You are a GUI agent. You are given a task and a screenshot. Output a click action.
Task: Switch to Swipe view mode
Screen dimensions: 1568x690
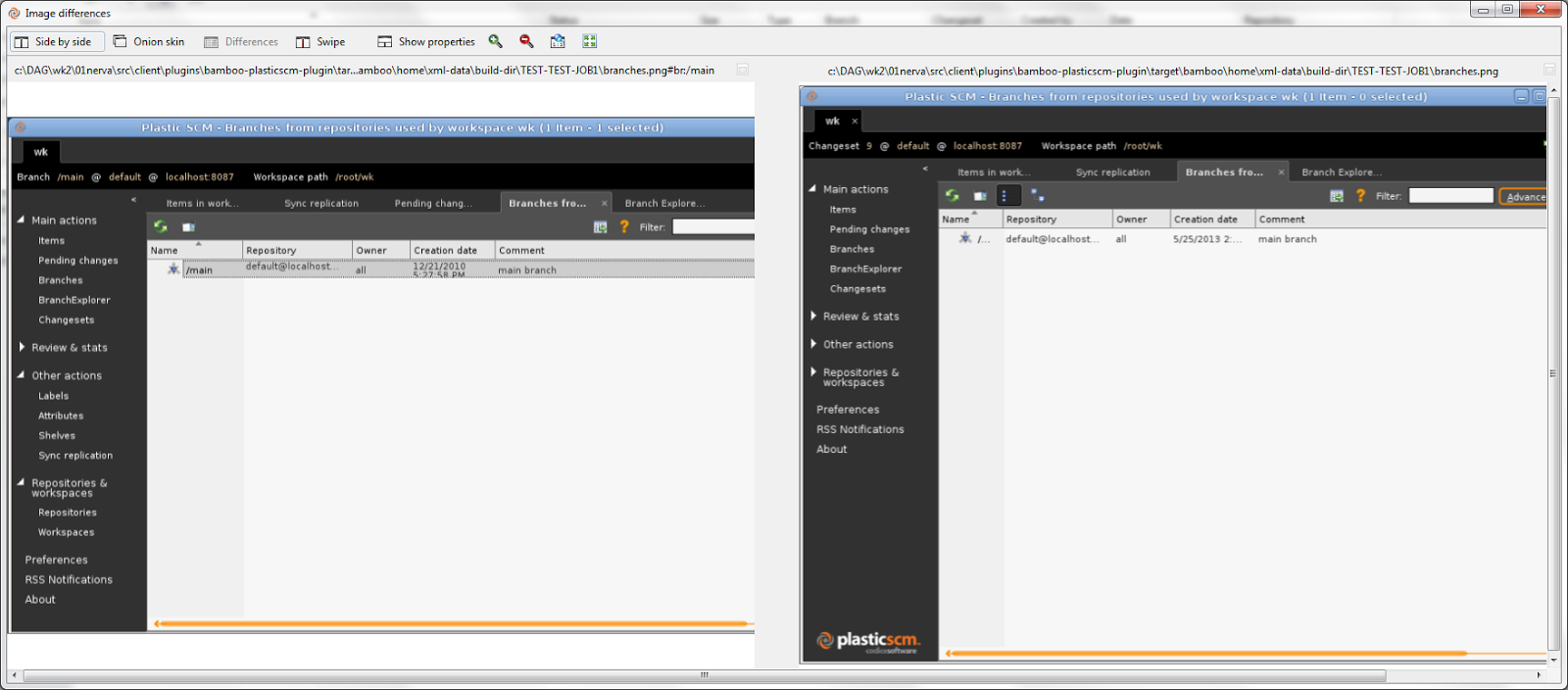320,41
